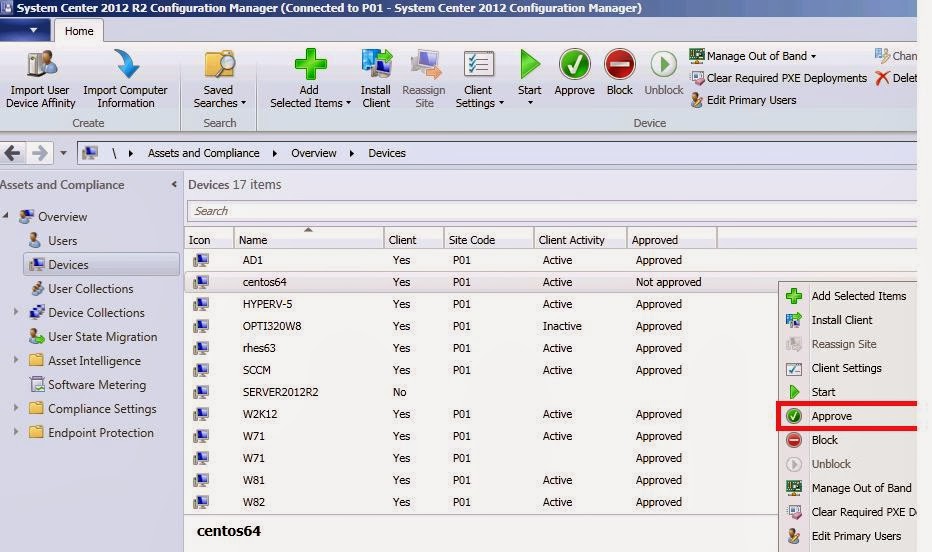Screen dimensions: 932x552
Task: Open Manage Out of Band ribbon dropdown
Action: click(752, 56)
